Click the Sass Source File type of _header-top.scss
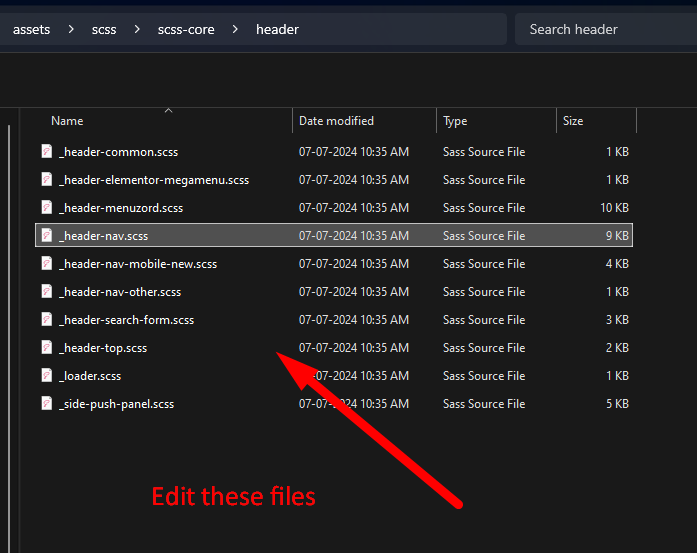This screenshot has width=697, height=553. pos(484,348)
